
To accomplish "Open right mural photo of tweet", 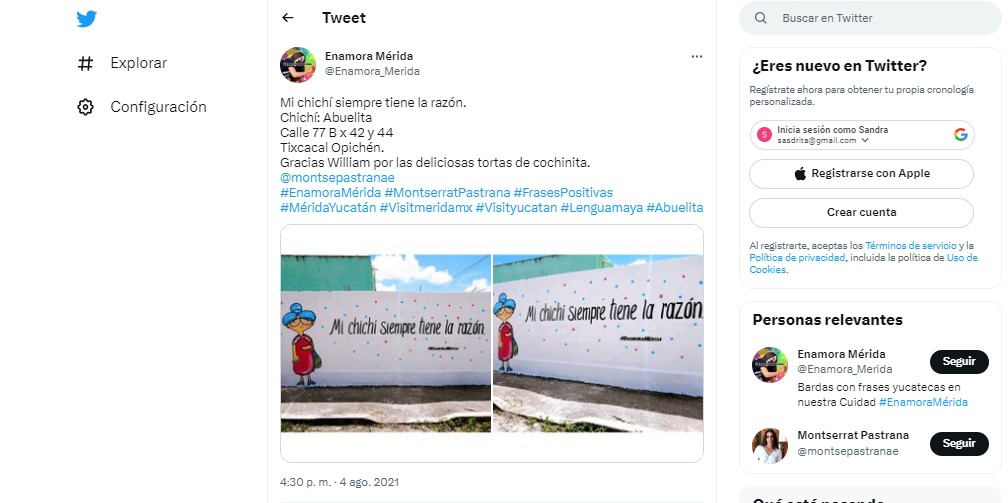I will (598, 343).
